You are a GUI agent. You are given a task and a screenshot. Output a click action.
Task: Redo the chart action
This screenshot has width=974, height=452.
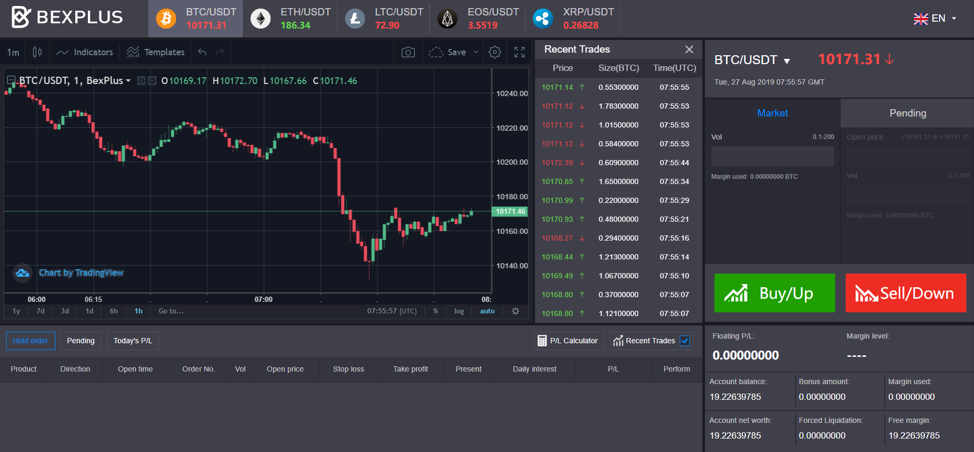(x=219, y=52)
